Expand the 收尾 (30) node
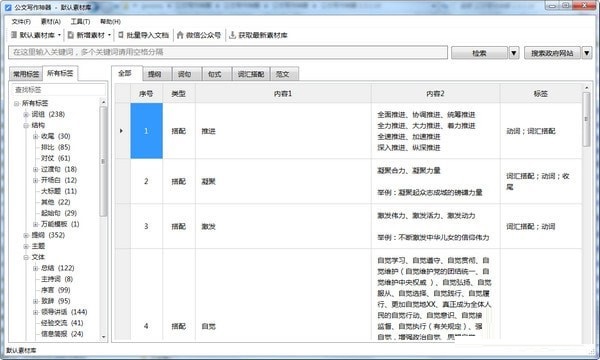 (x=36, y=136)
